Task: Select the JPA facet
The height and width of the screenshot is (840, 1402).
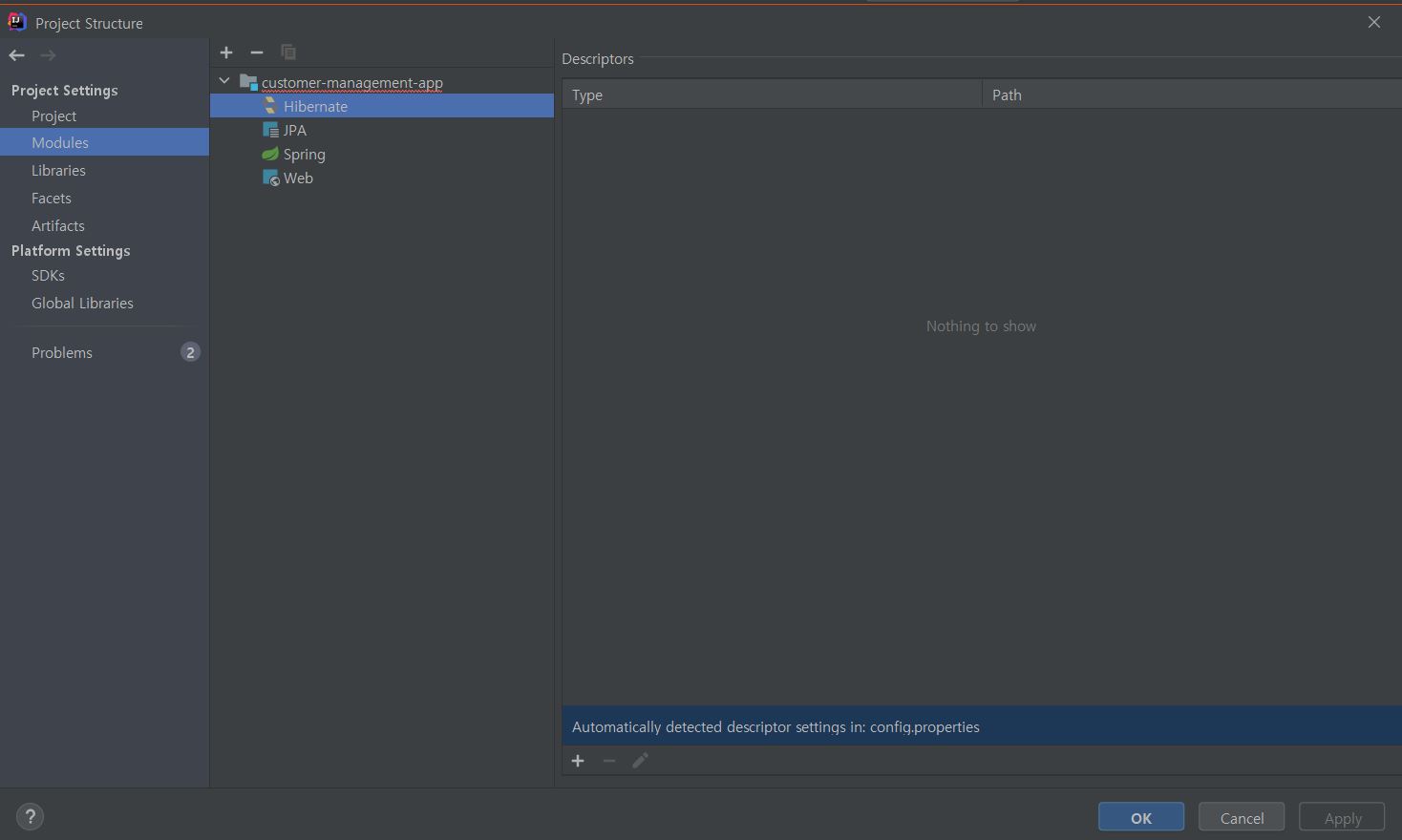Action: pos(294,130)
